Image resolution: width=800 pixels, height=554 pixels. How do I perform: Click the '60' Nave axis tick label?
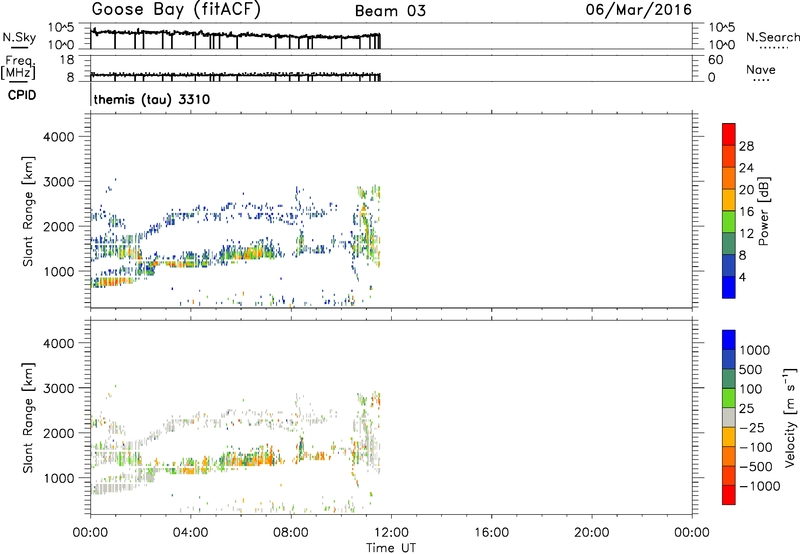point(715,60)
